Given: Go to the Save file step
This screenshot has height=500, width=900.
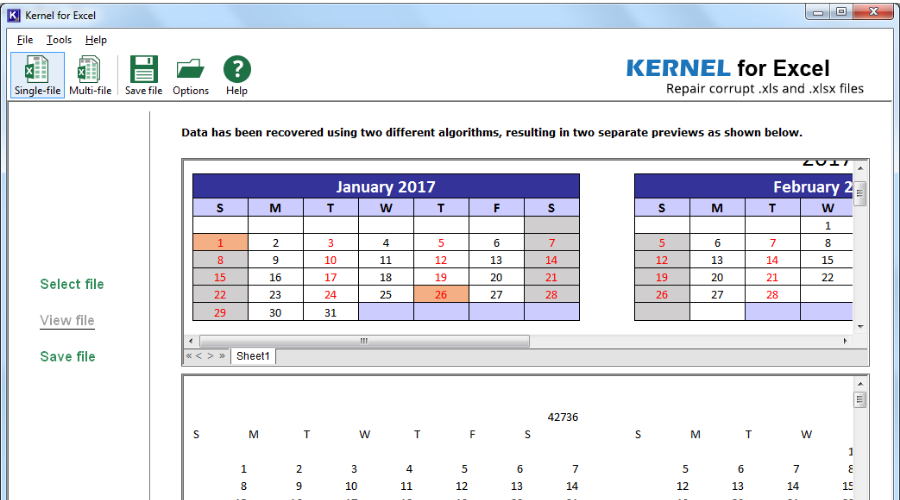Looking at the screenshot, I should 68,356.
